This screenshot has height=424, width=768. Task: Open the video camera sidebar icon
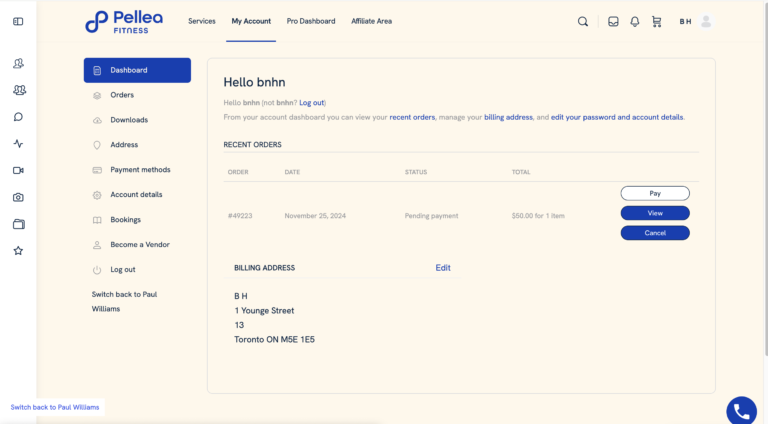tap(18, 170)
